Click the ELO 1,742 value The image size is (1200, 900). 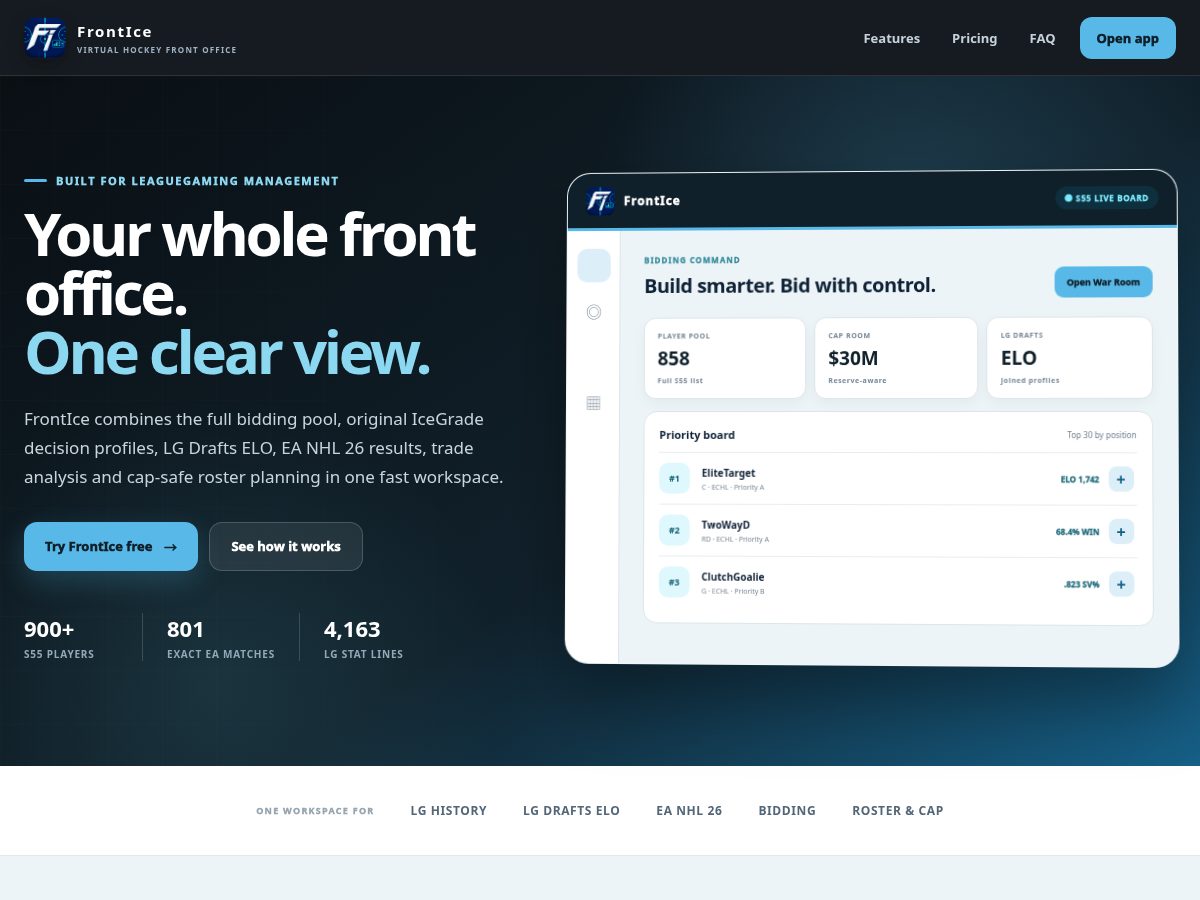pyautogui.click(x=1080, y=480)
